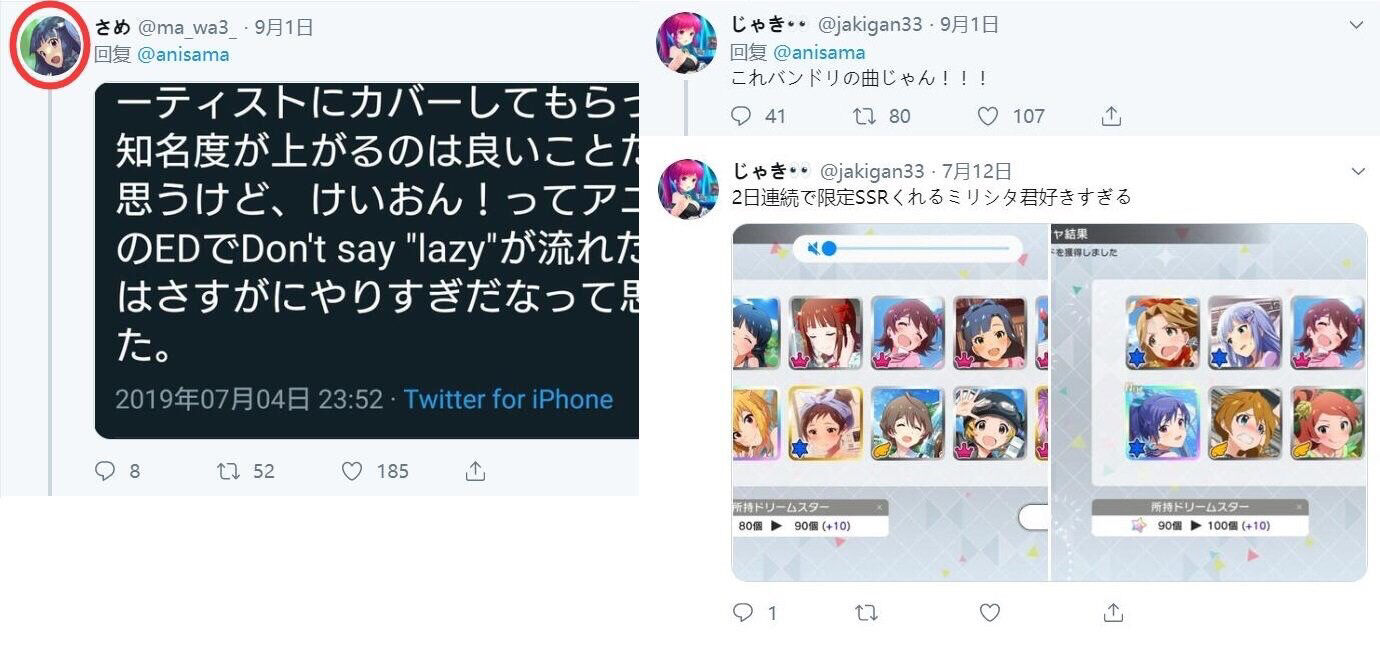The height and width of the screenshot is (649, 1380).
Task: Open the Twitter for iPhone link
Action: tap(508, 400)
